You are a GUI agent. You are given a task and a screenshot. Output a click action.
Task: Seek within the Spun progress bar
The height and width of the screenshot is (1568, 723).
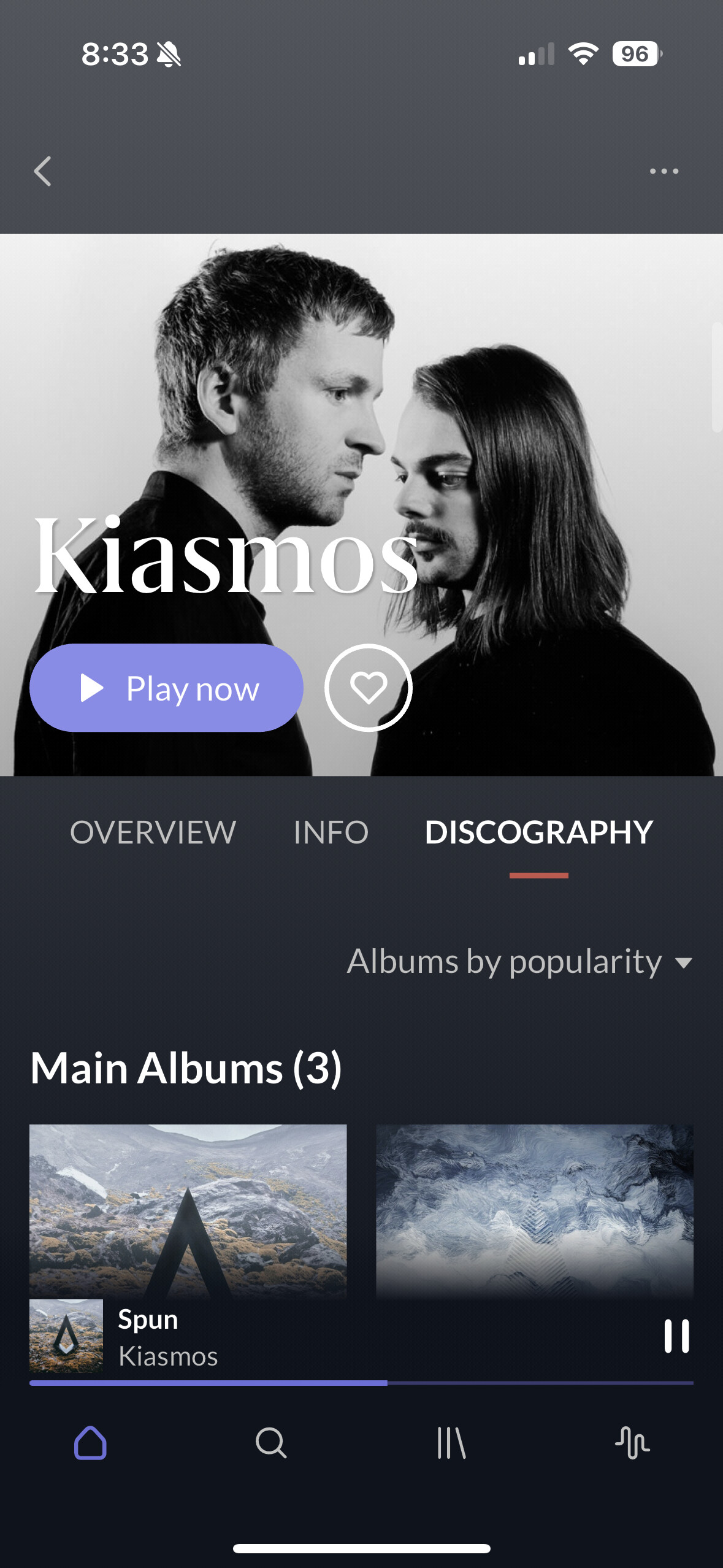(361, 1383)
